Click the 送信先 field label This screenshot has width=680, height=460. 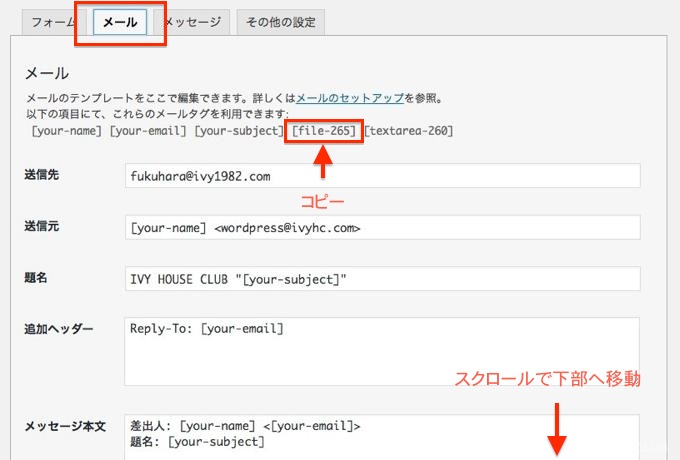click(41, 175)
